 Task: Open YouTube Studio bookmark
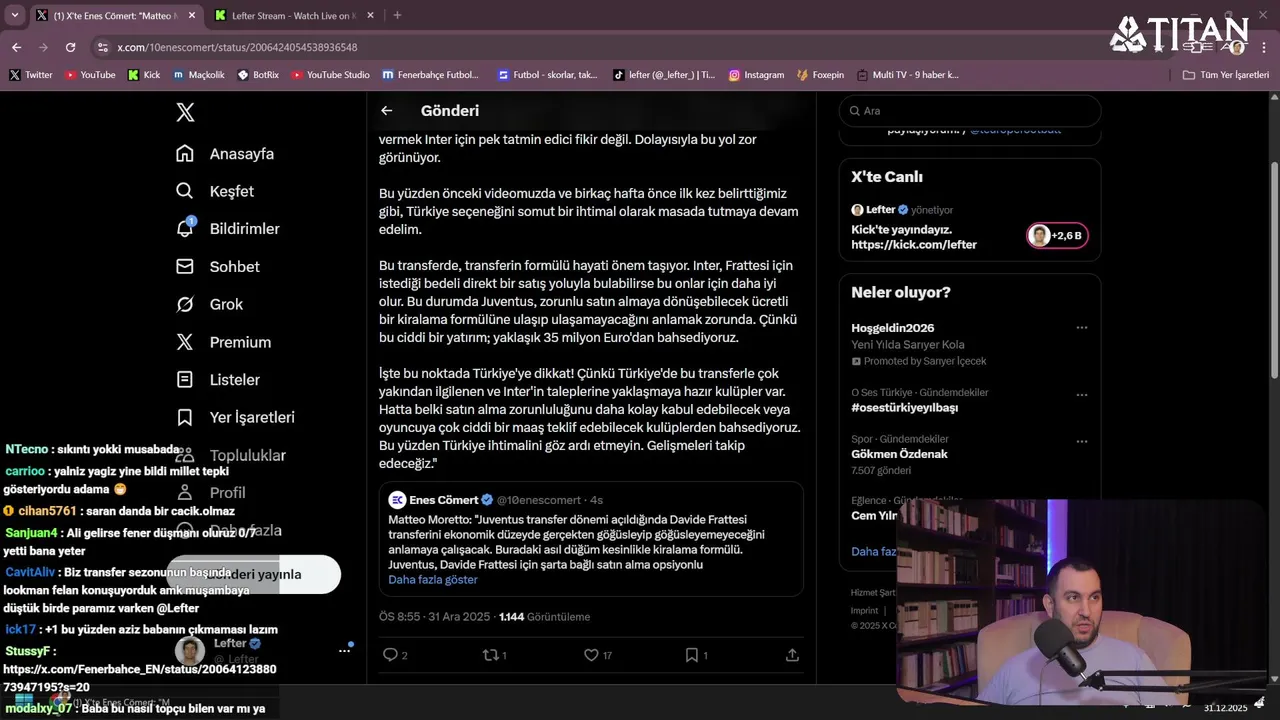click(330, 75)
